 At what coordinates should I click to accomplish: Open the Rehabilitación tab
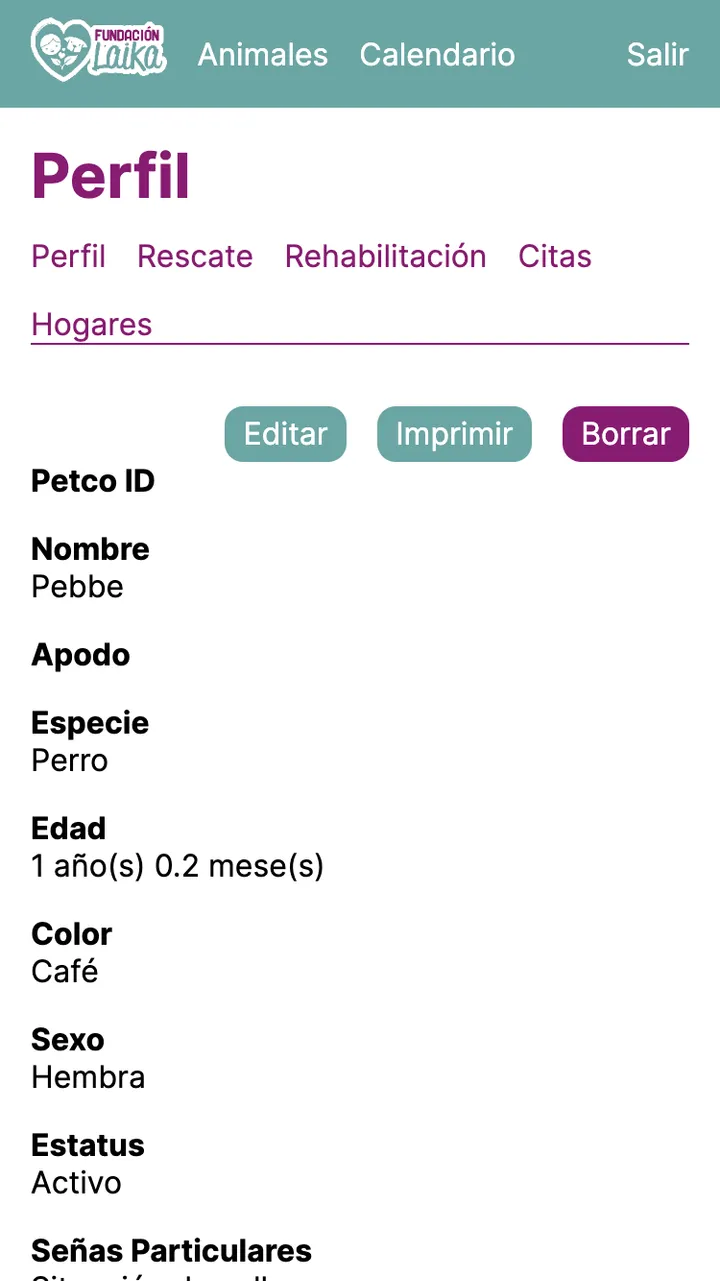coord(385,256)
